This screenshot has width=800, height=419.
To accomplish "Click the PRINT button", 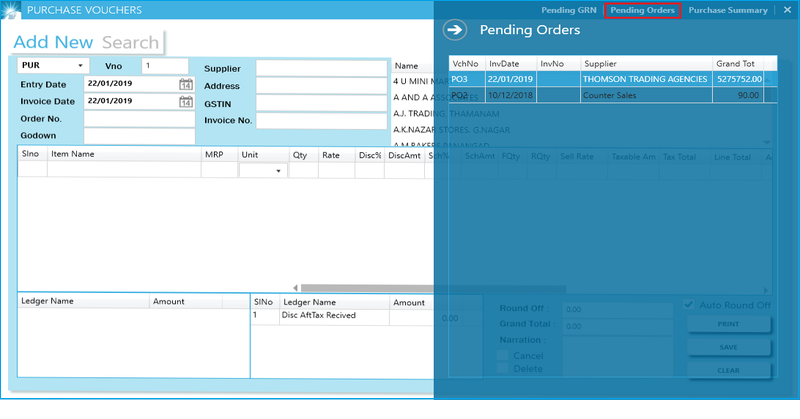I will tap(728, 324).
